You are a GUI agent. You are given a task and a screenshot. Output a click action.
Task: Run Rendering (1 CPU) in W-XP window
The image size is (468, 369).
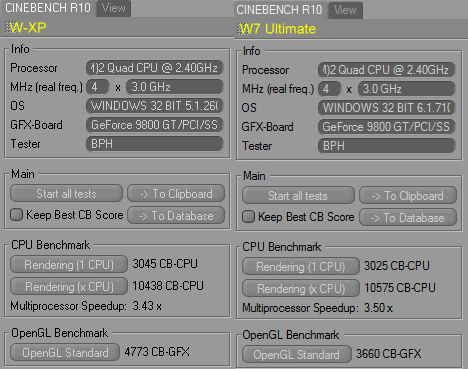[x=69, y=265]
